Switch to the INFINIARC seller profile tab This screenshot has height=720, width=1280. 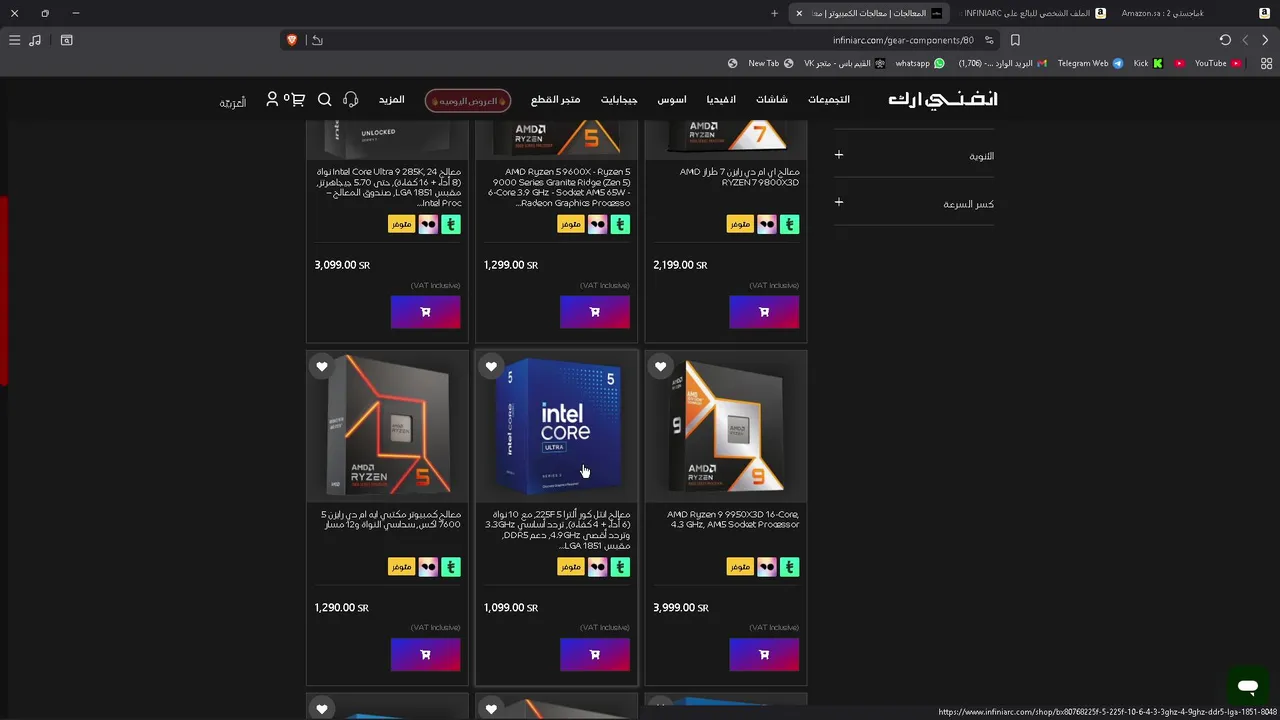(x=1032, y=13)
